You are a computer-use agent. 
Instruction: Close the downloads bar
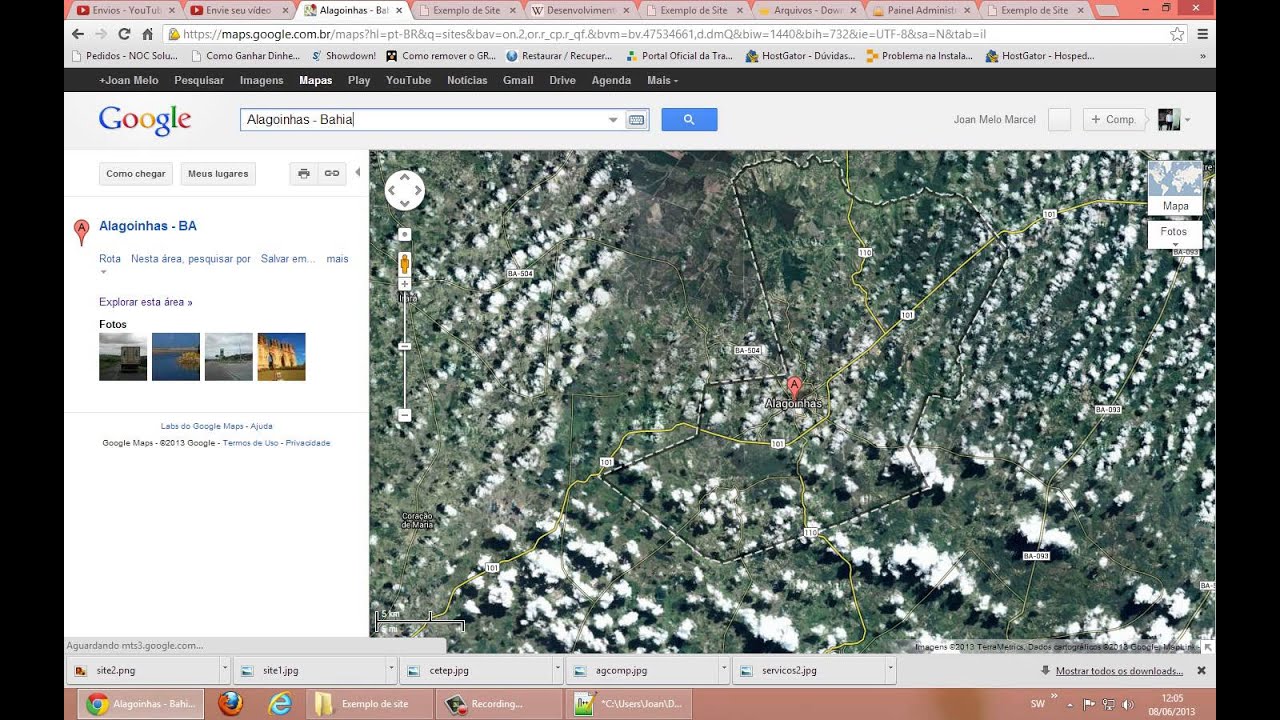(x=1202, y=670)
